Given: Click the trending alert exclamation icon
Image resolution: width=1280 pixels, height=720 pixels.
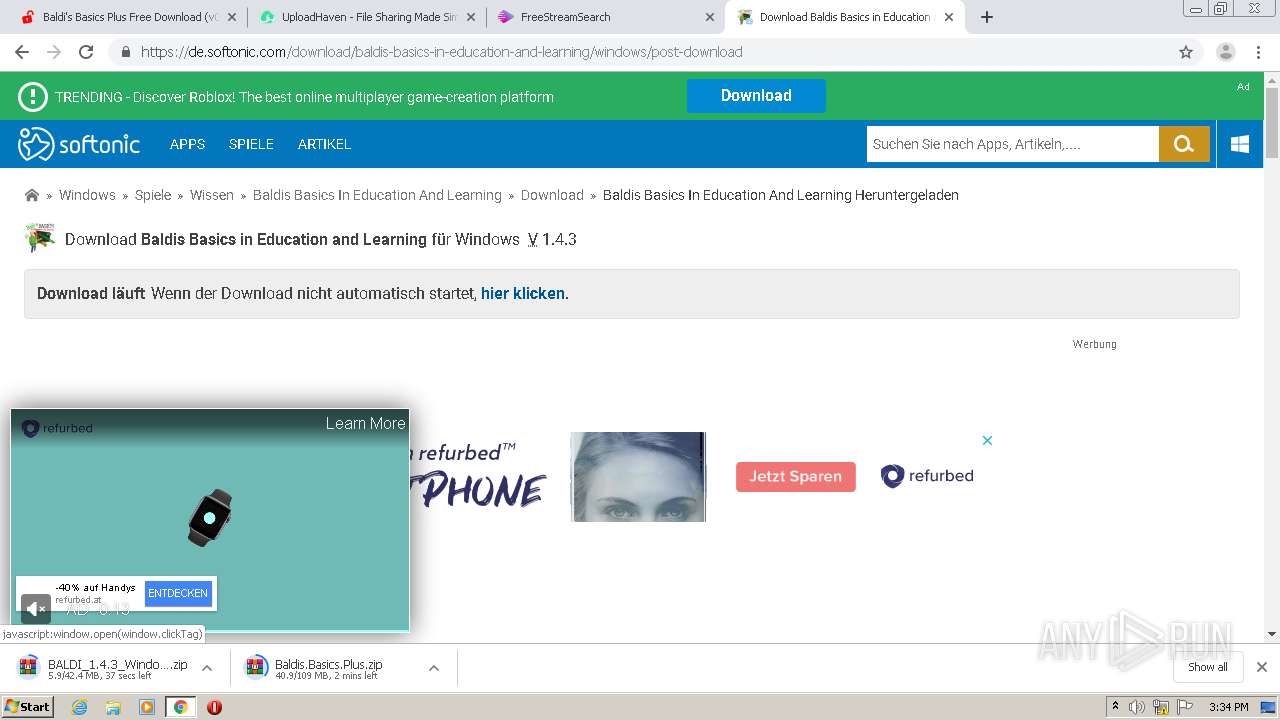Looking at the screenshot, I should [x=33, y=97].
